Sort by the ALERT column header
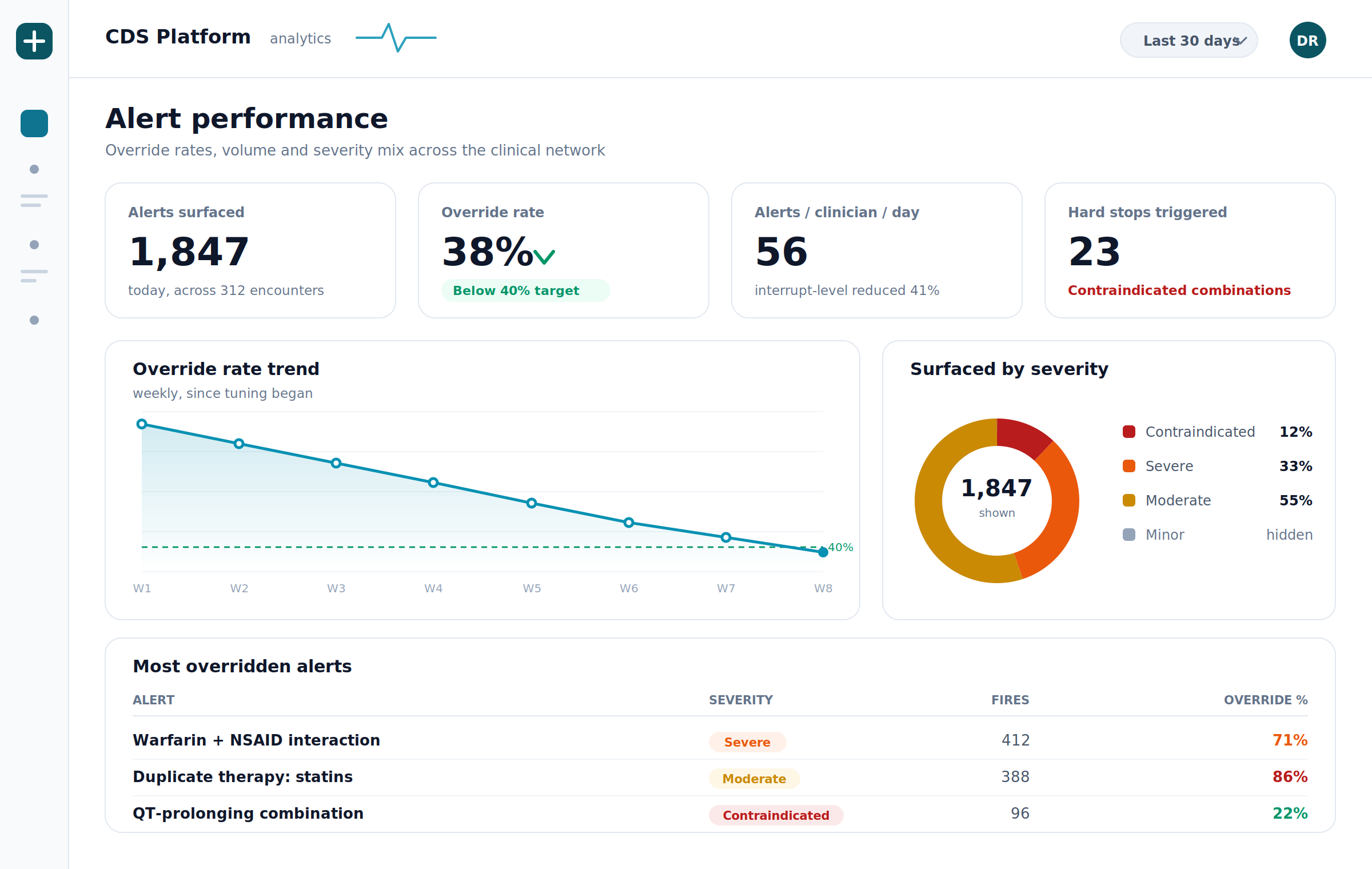The height and width of the screenshot is (869, 1372). 153,700
